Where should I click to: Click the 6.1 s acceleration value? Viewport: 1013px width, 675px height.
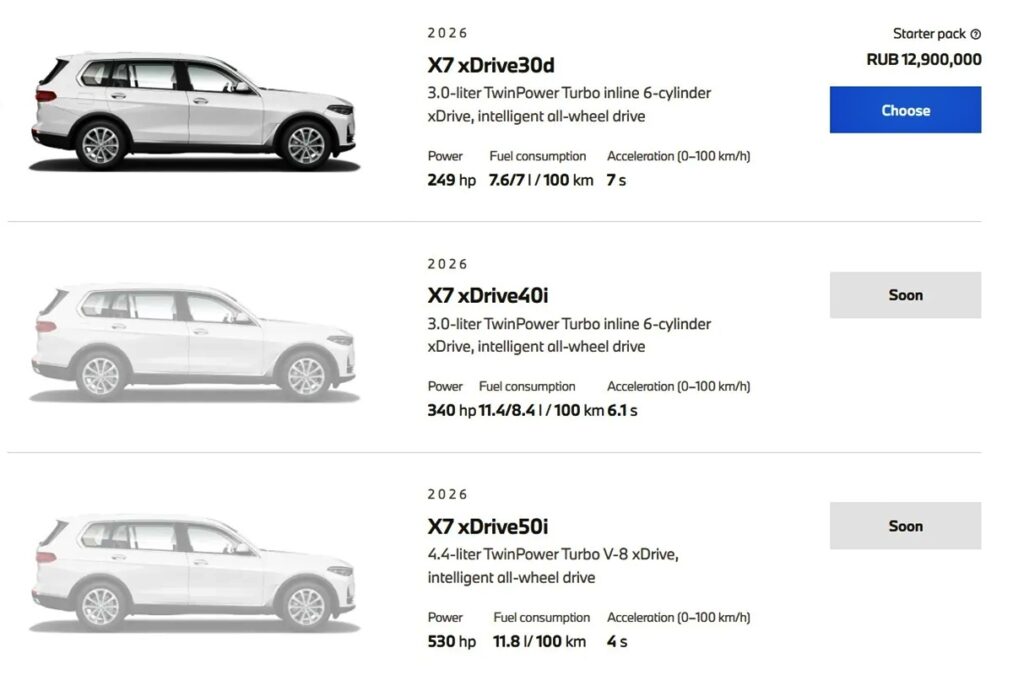click(622, 411)
